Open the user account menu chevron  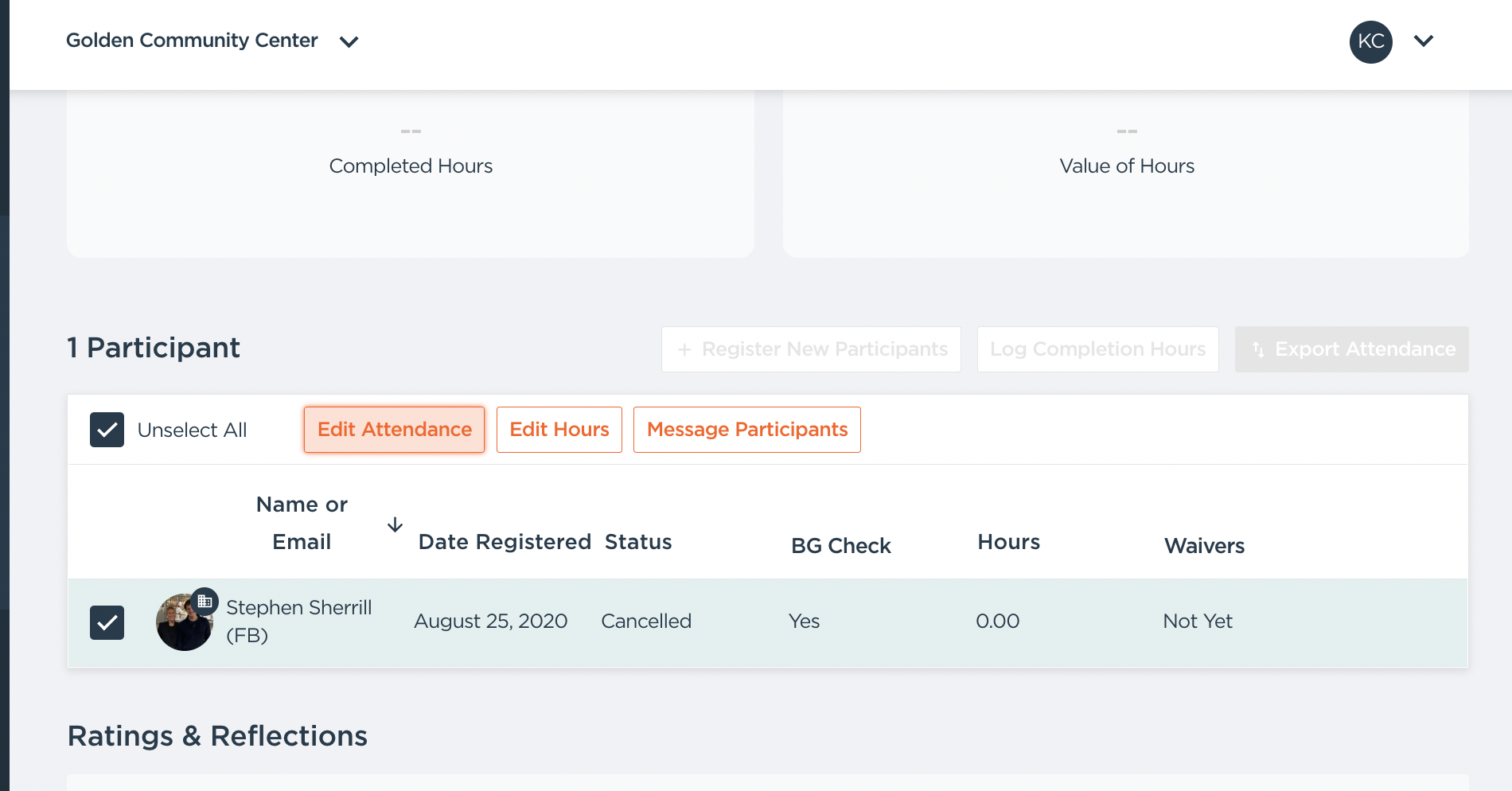[1423, 41]
